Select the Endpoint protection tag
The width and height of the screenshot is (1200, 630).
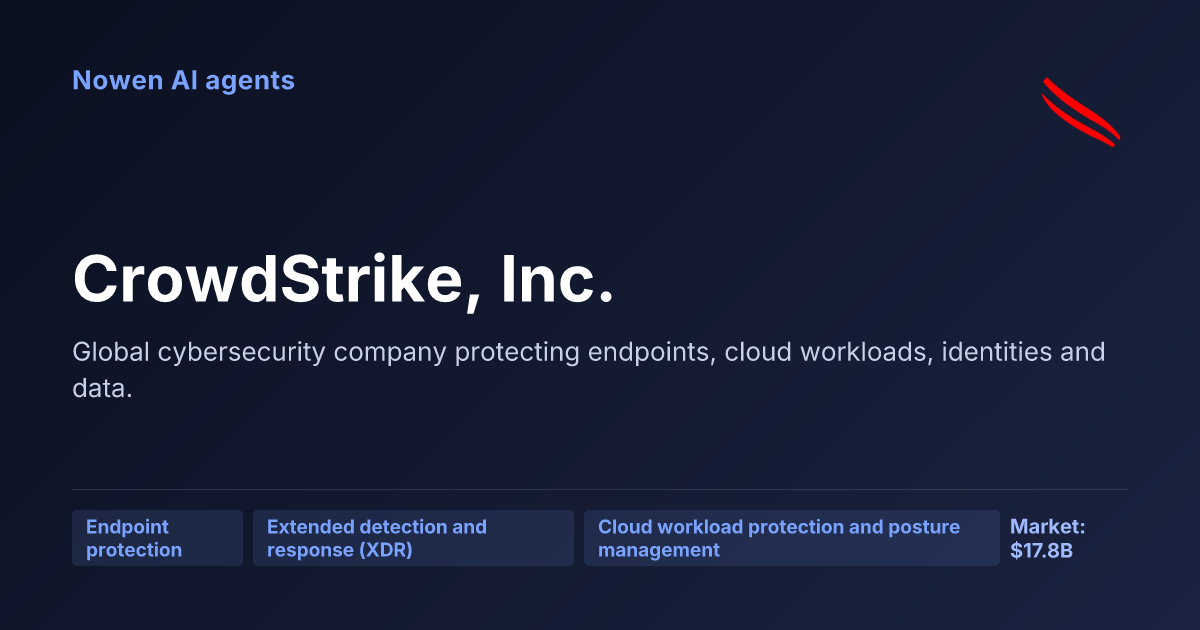click(x=157, y=538)
